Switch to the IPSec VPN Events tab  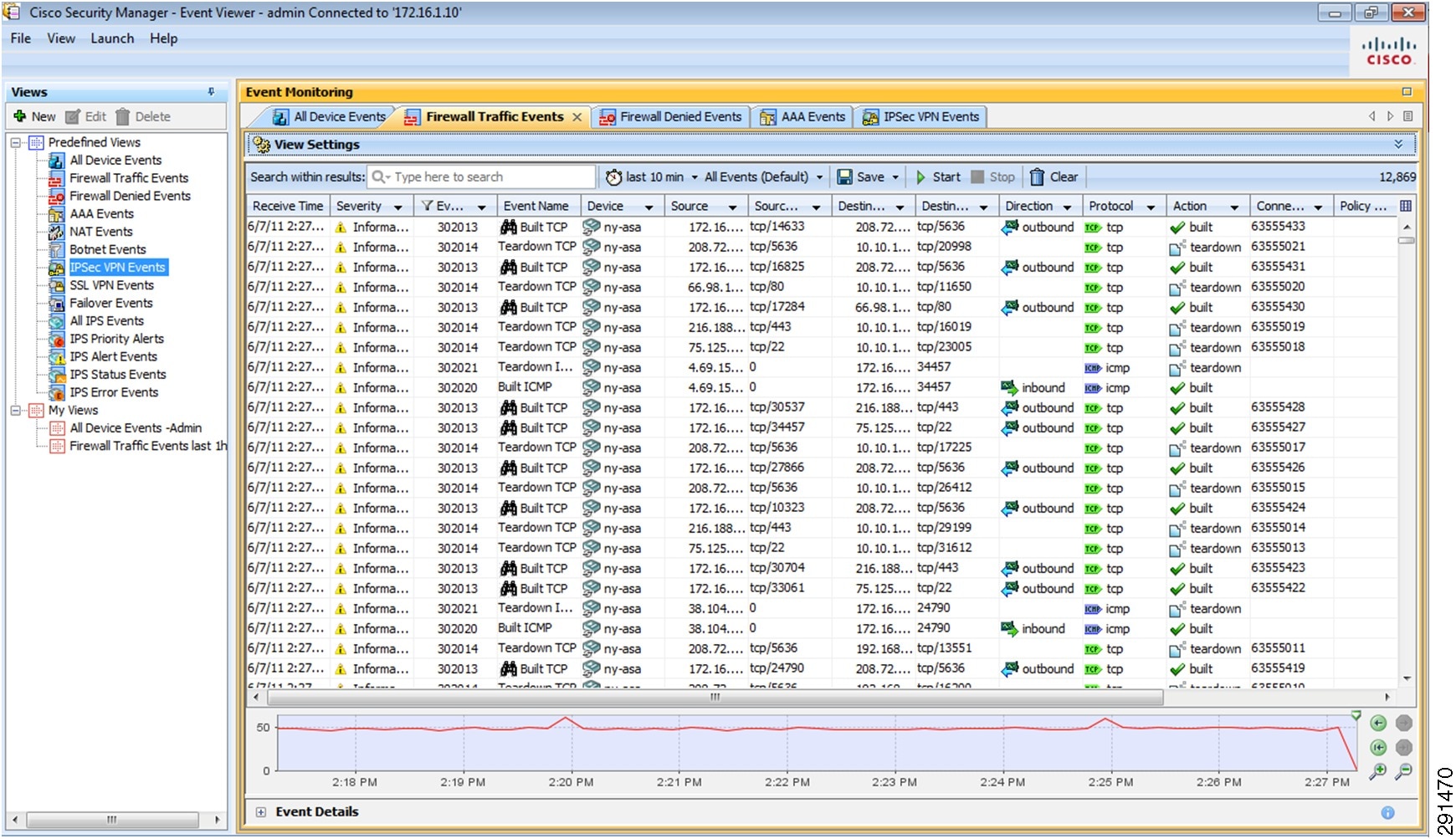pyautogui.click(x=921, y=117)
